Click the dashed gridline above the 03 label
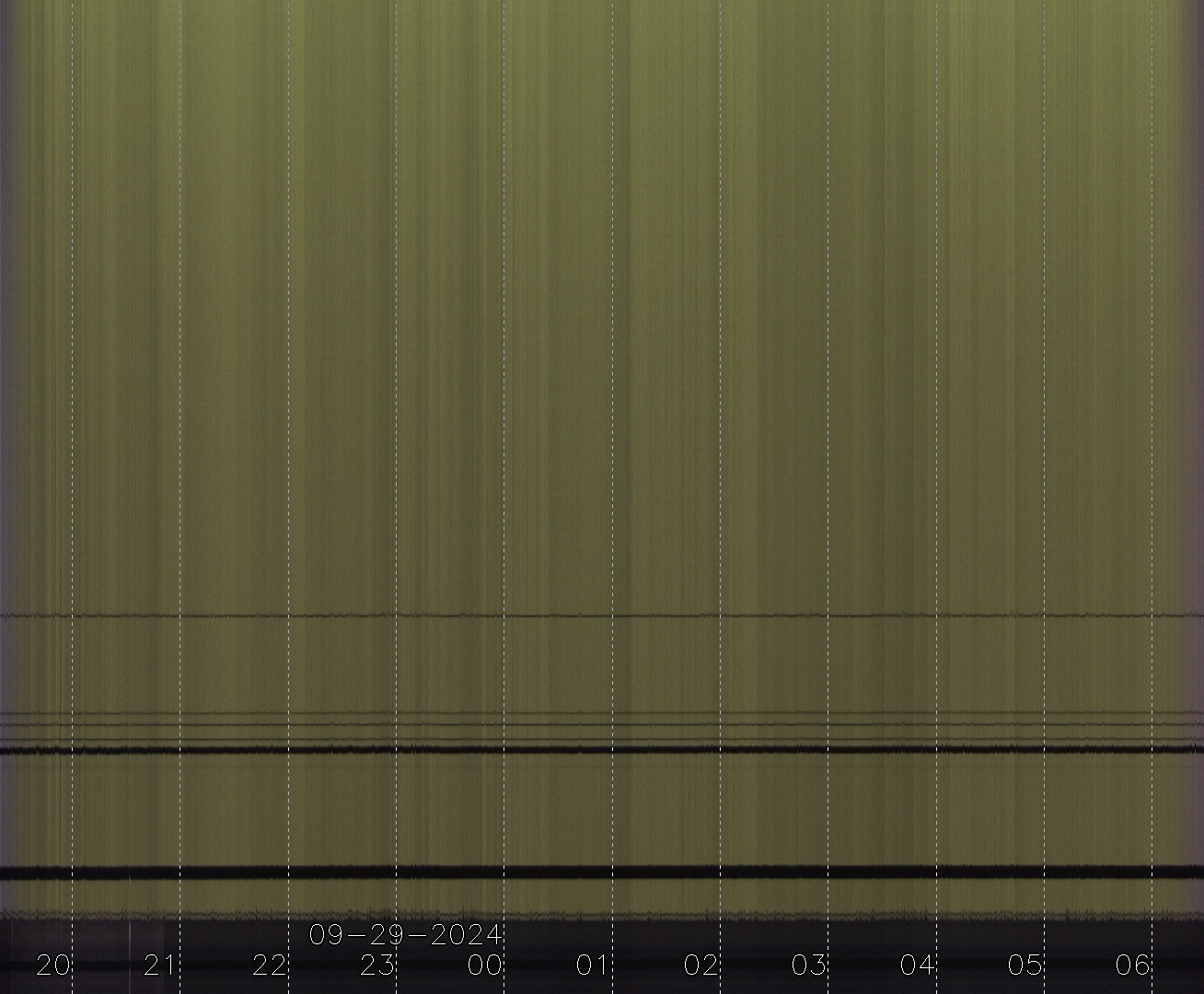 (828, 368)
